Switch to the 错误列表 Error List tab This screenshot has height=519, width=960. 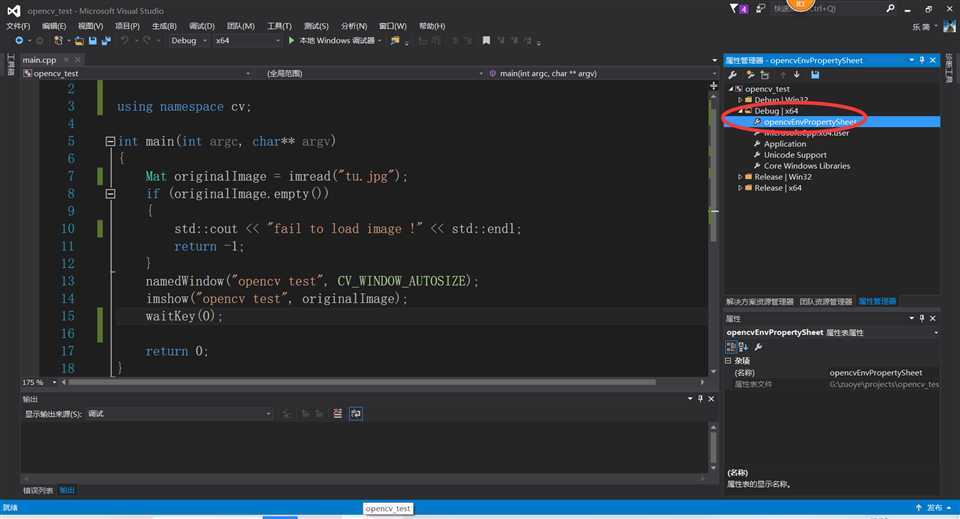coord(38,490)
